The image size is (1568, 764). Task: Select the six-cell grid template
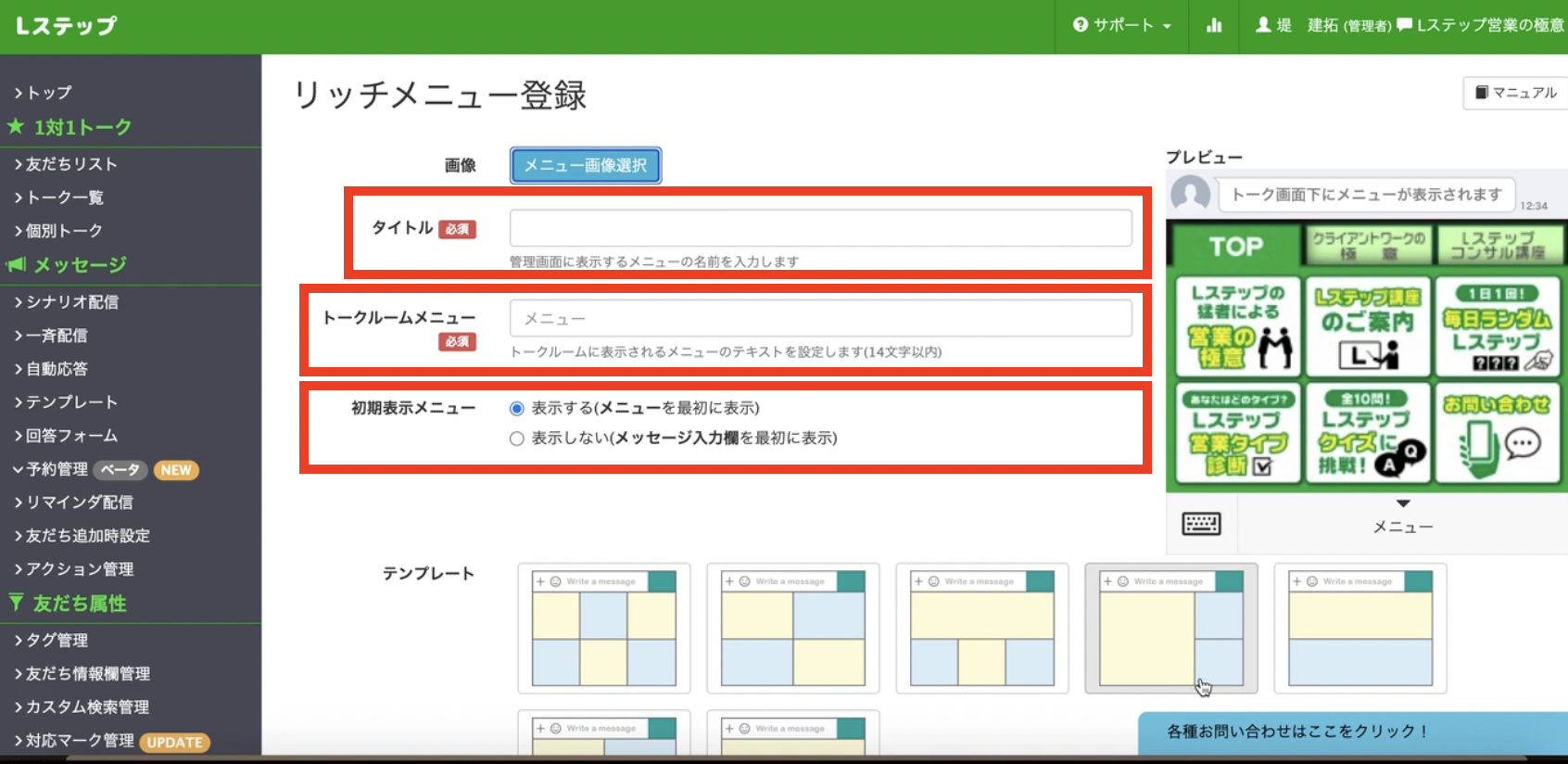click(x=604, y=628)
